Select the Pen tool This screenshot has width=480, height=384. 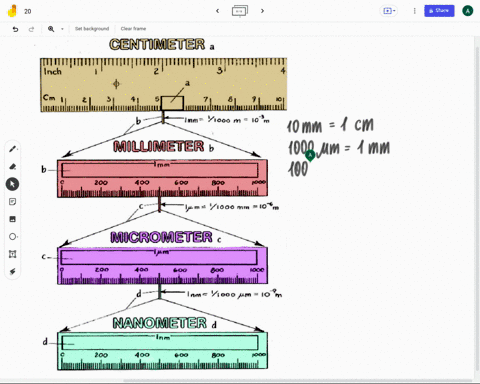tap(12, 149)
